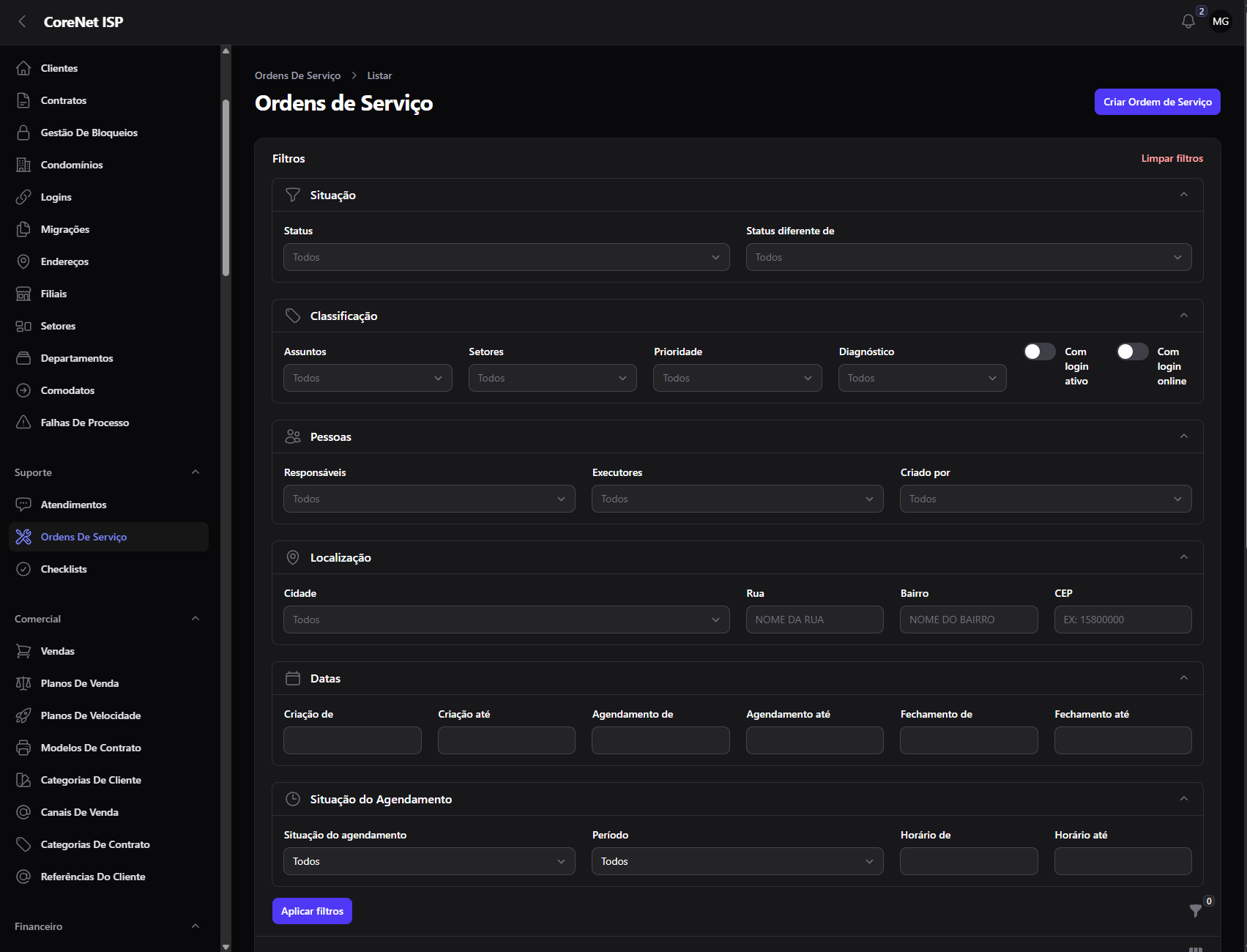
Task: Open the Prioridade dropdown
Action: (x=737, y=378)
